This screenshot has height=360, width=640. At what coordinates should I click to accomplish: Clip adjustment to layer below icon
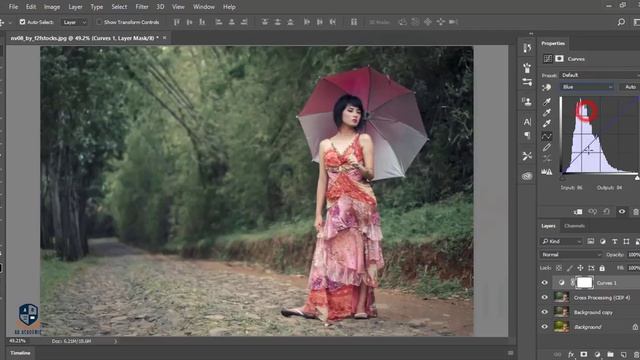click(578, 211)
